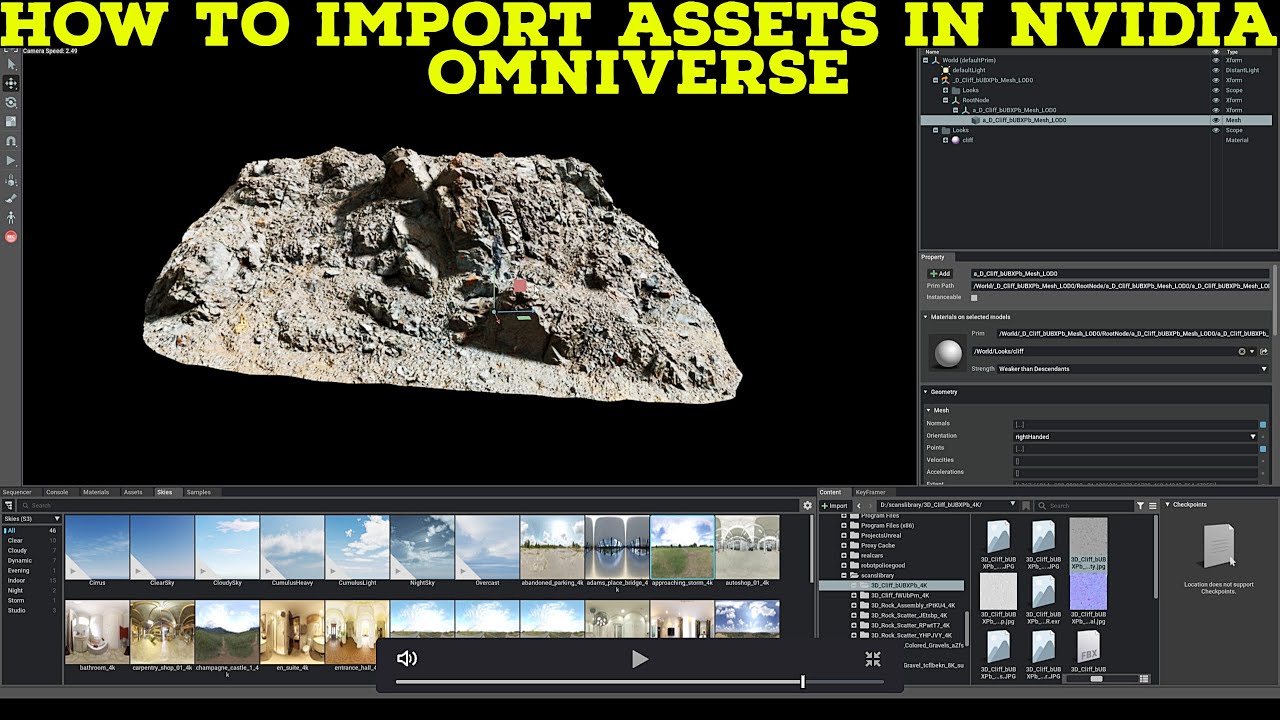1280x720 pixels.
Task: Adjust the Content browser thumbnail size slider
Action: [x=1096, y=679]
